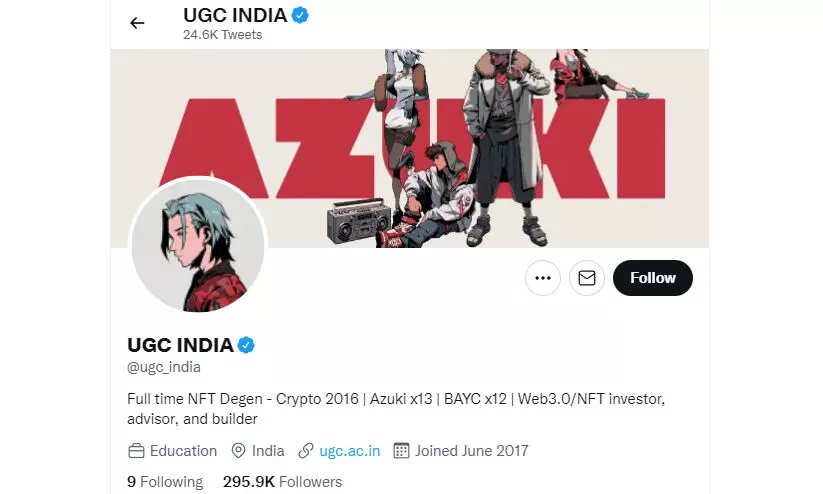
Task: Go back using the left arrow
Action: point(137,23)
